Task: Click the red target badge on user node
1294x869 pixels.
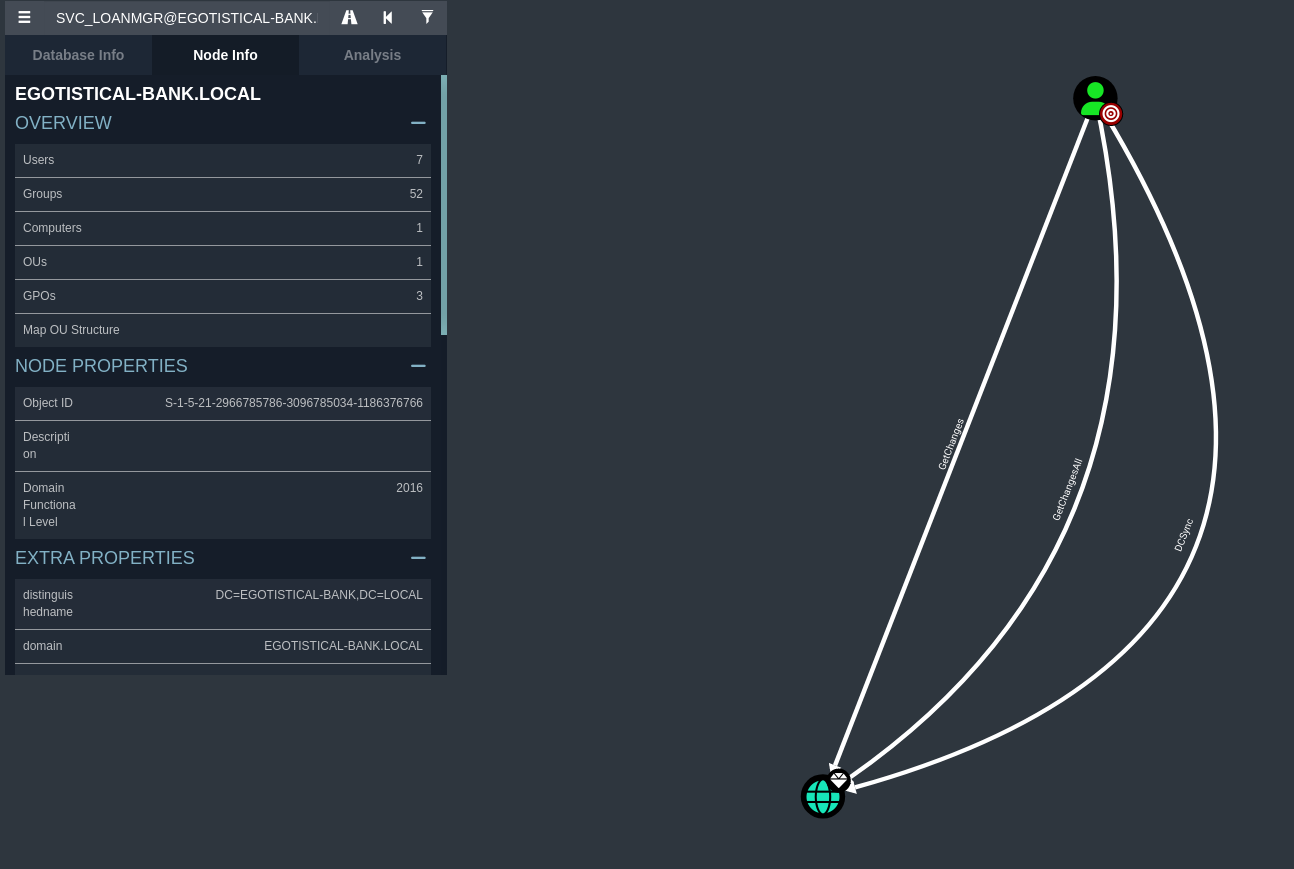Action: coord(1111,114)
